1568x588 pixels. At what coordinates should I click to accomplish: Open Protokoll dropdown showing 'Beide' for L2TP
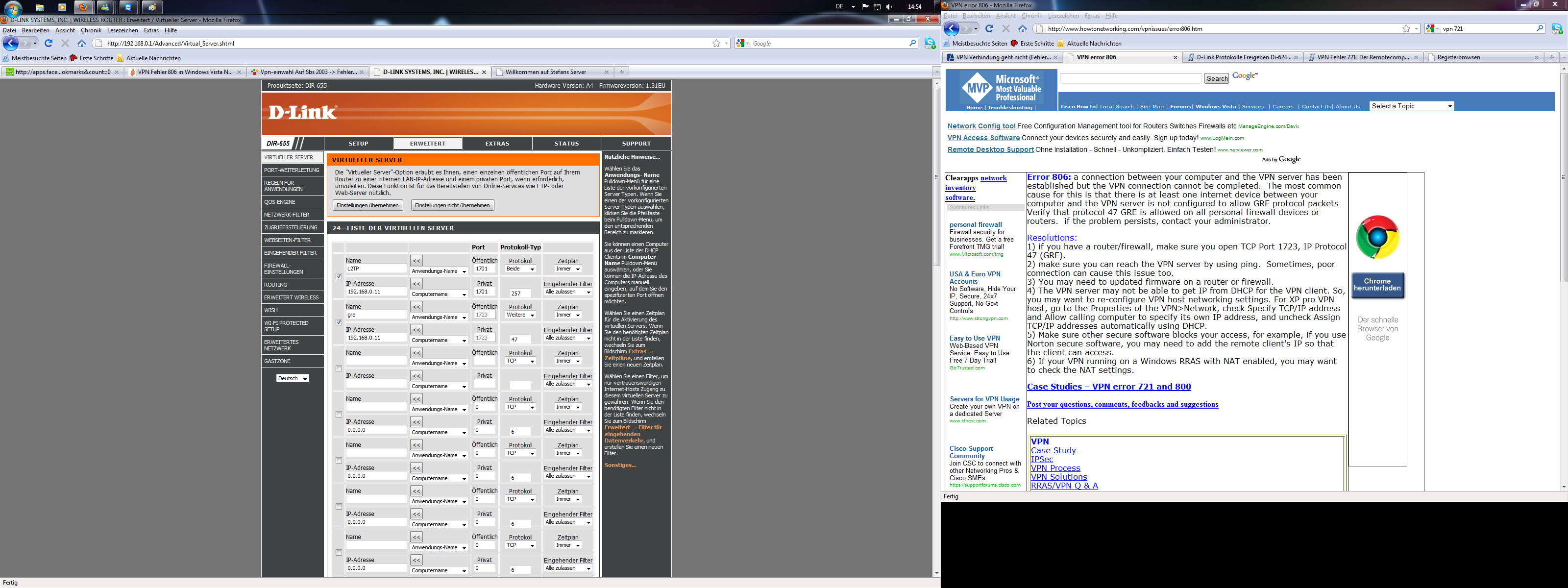coord(520,269)
